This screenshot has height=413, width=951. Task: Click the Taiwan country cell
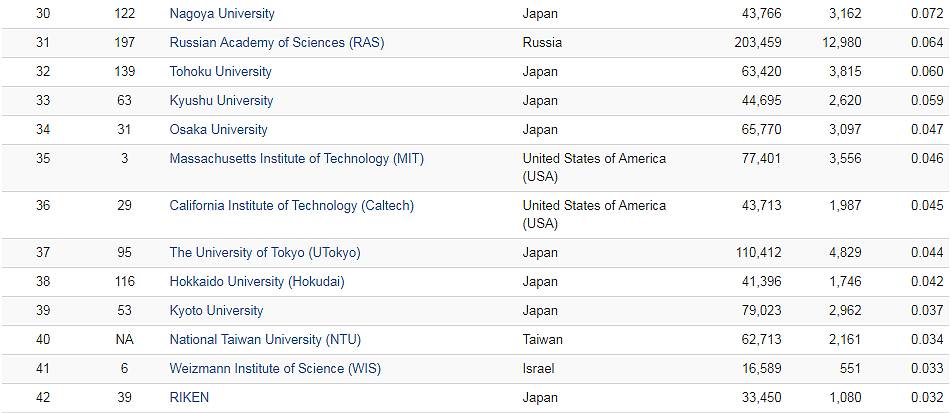point(543,340)
